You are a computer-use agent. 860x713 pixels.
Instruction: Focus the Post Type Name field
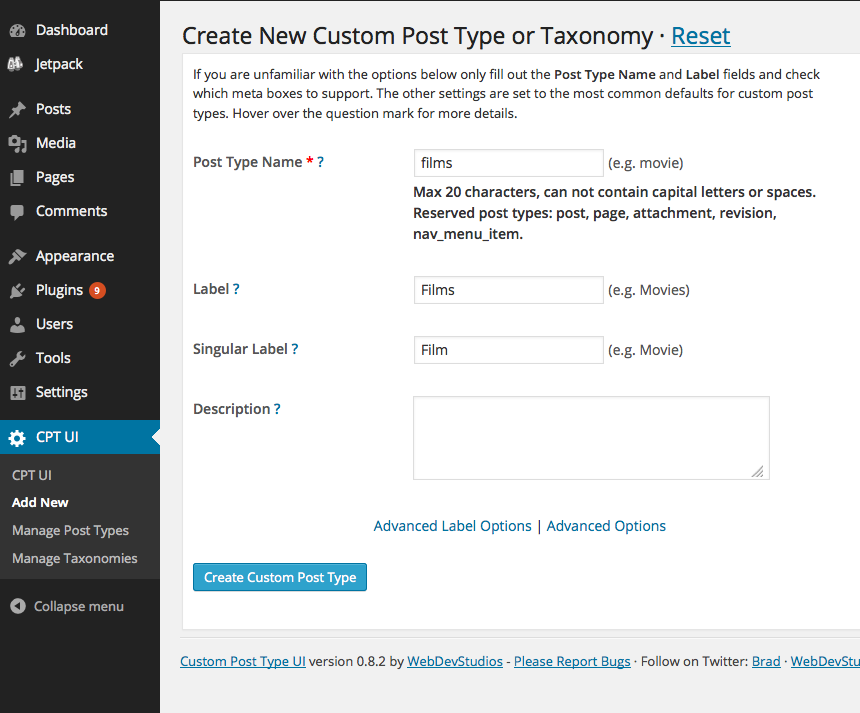click(508, 163)
